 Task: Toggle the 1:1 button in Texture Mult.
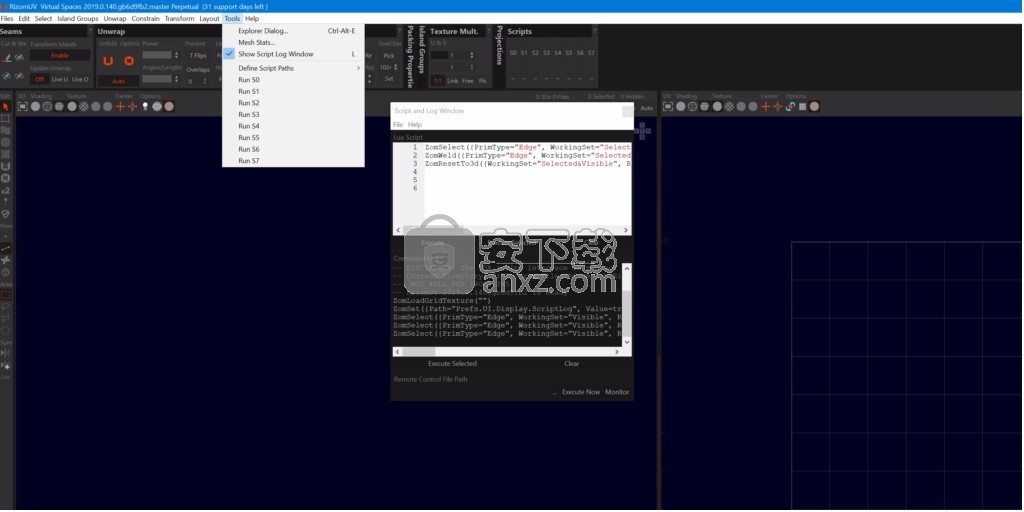tap(438, 81)
